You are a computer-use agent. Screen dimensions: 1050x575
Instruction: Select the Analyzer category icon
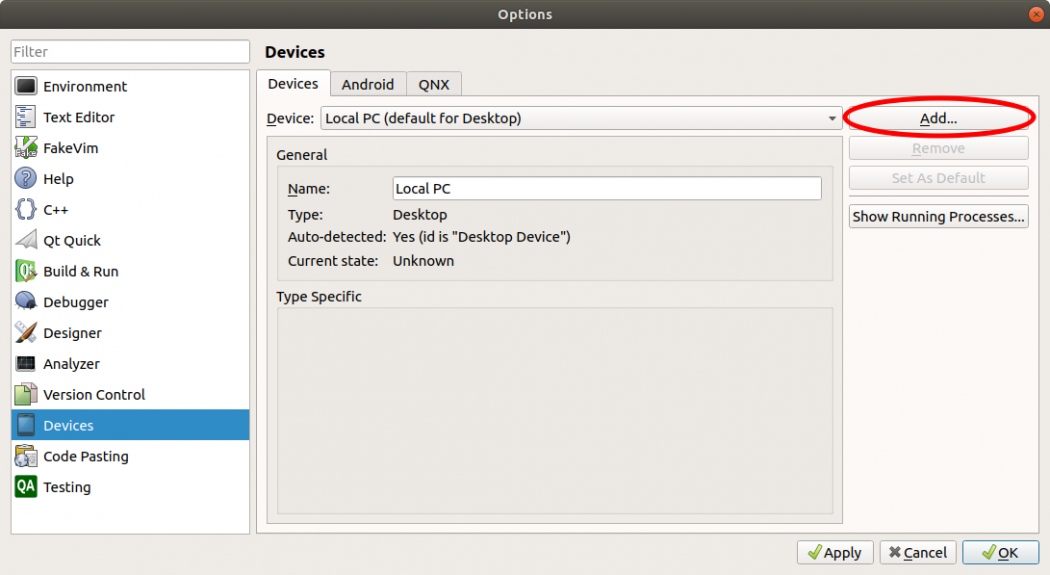pyautogui.click(x=26, y=364)
